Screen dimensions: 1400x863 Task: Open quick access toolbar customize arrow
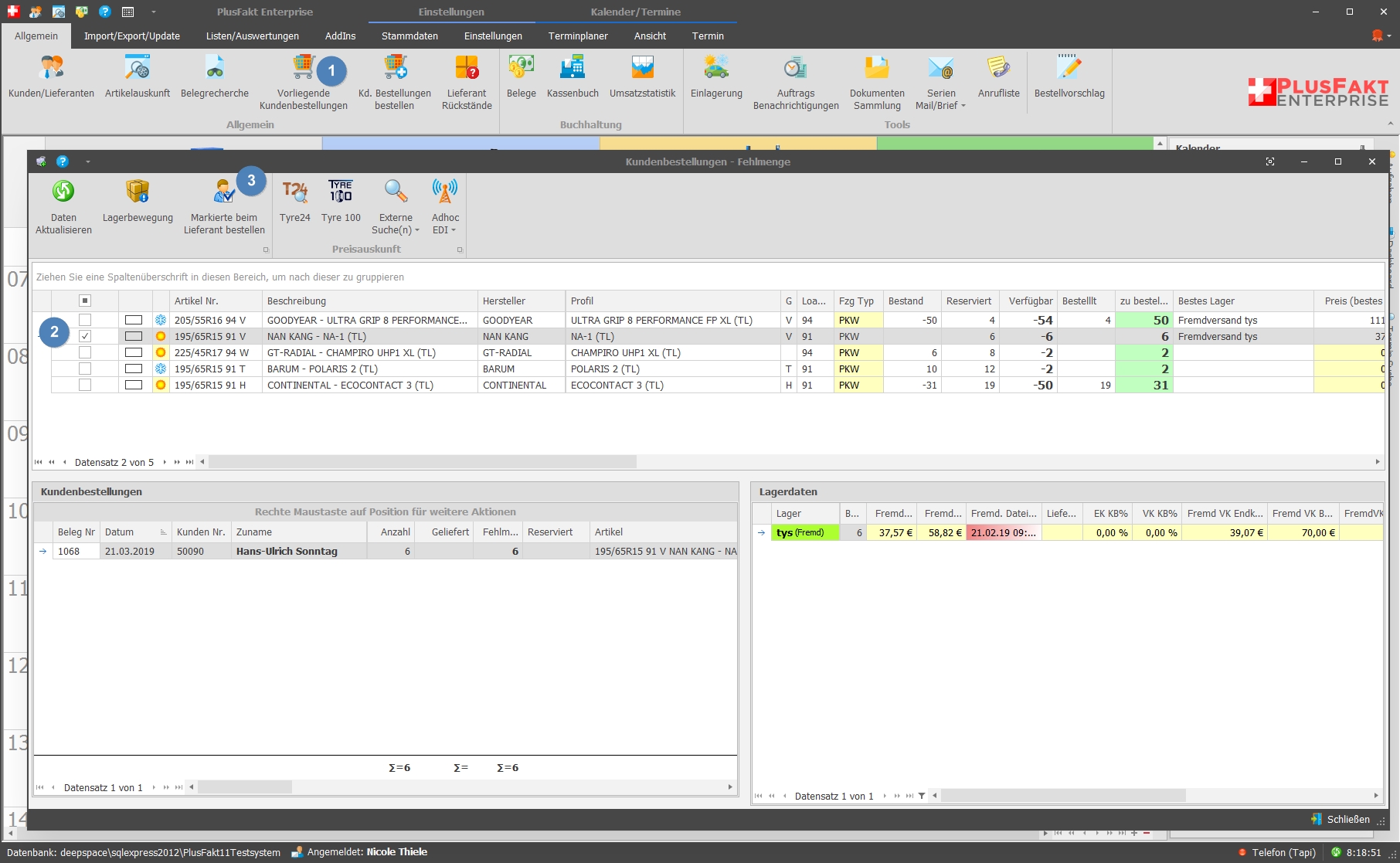pyautogui.click(x=153, y=12)
